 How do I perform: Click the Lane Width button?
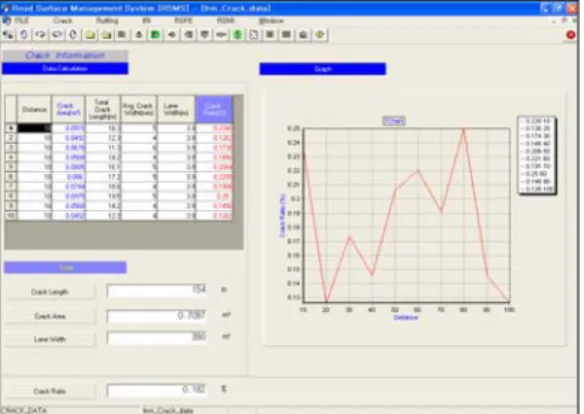[50, 339]
